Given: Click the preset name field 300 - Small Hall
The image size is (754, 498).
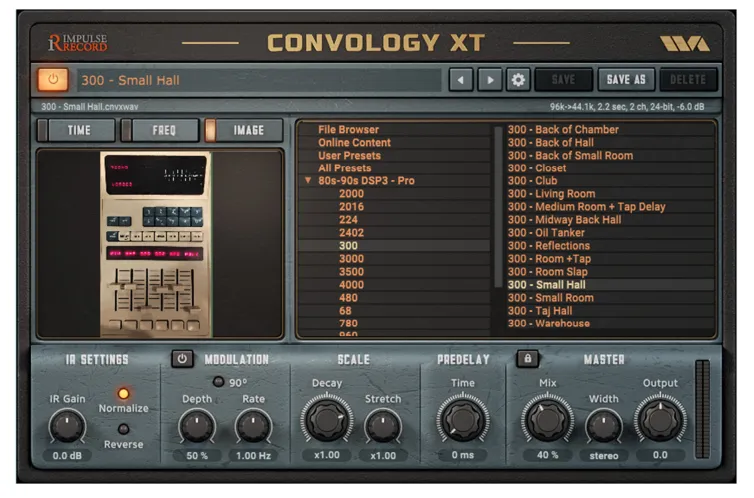Looking at the screenshot, I should tap(259, 80).
